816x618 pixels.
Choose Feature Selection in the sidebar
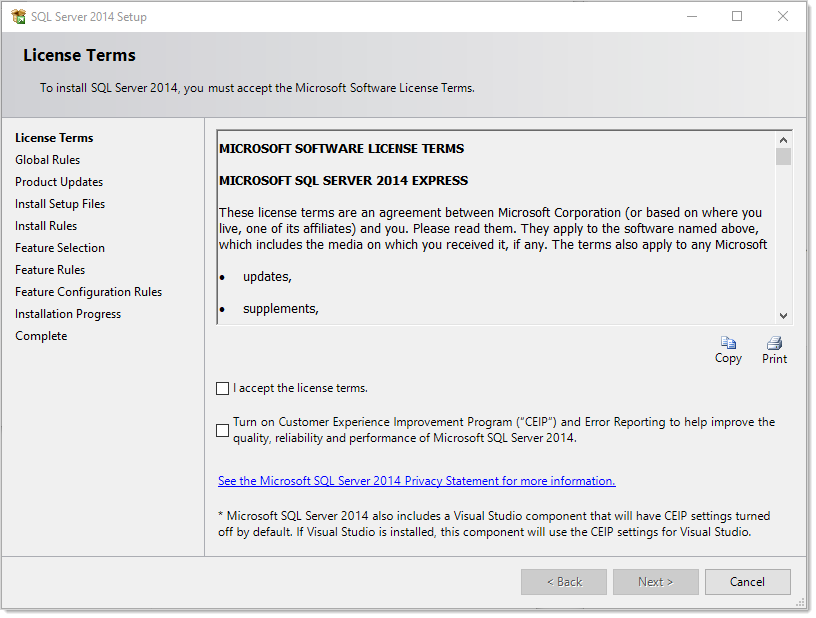point(60,248)
